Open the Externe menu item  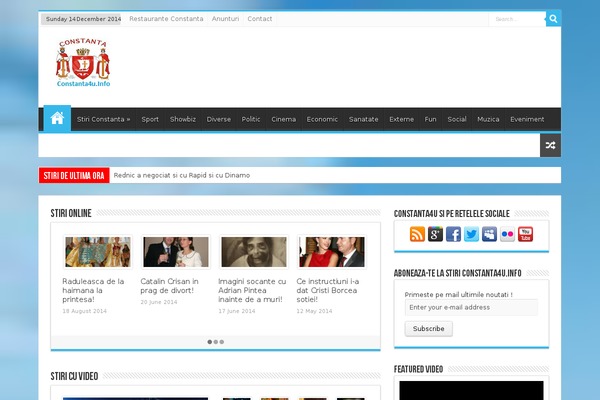[x=401, y=119]
